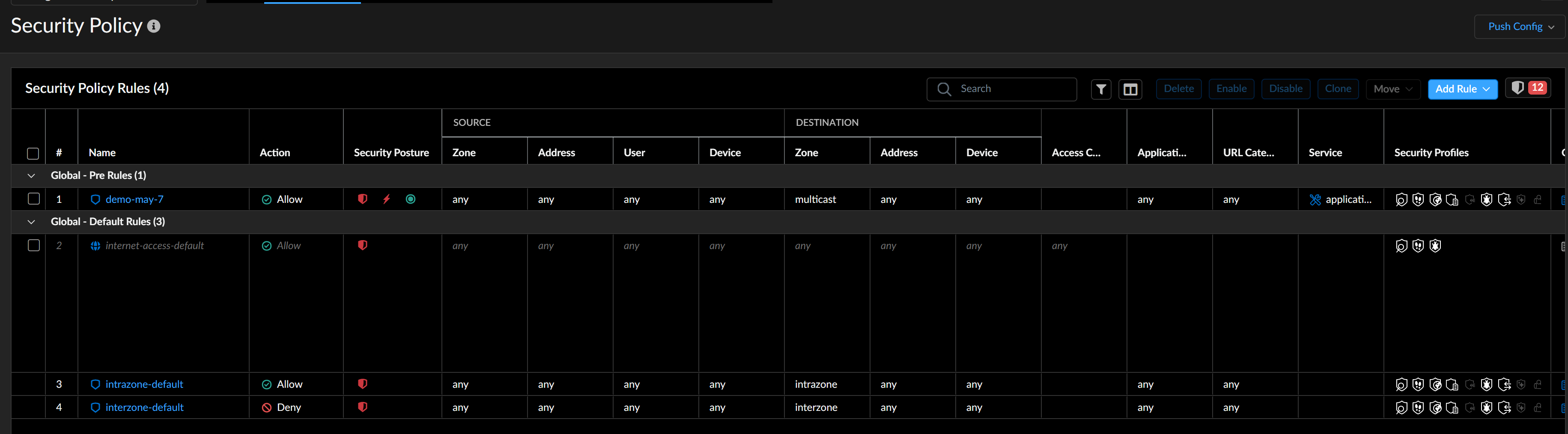Image resolution: width=1568 pixels, height=434 pixels.
Task: Open the intrazone-default rule link
Action: point(144,384)
